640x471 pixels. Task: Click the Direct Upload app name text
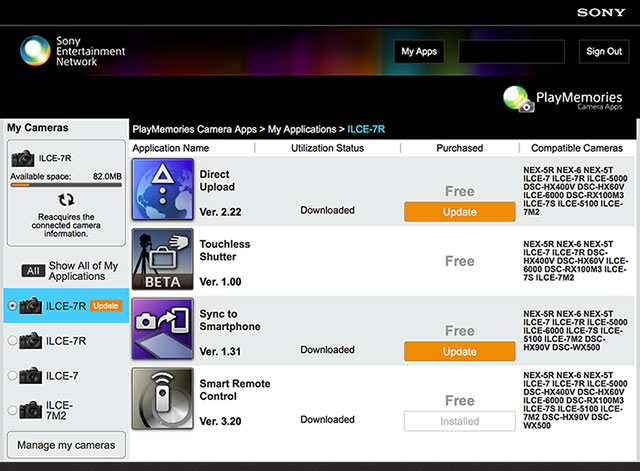[x=217, y=180]
